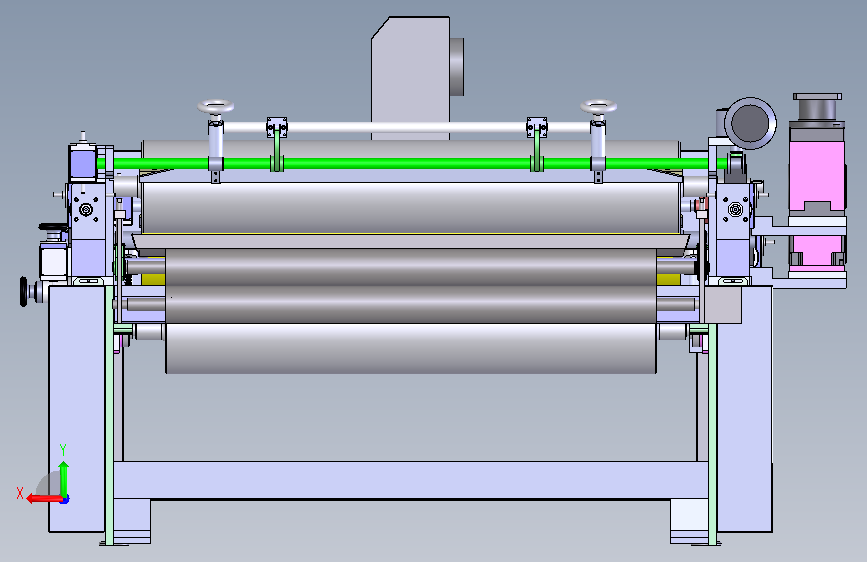Click the "Y" axis label
Viewport: 867px width, 562px height.
(63, 450)
